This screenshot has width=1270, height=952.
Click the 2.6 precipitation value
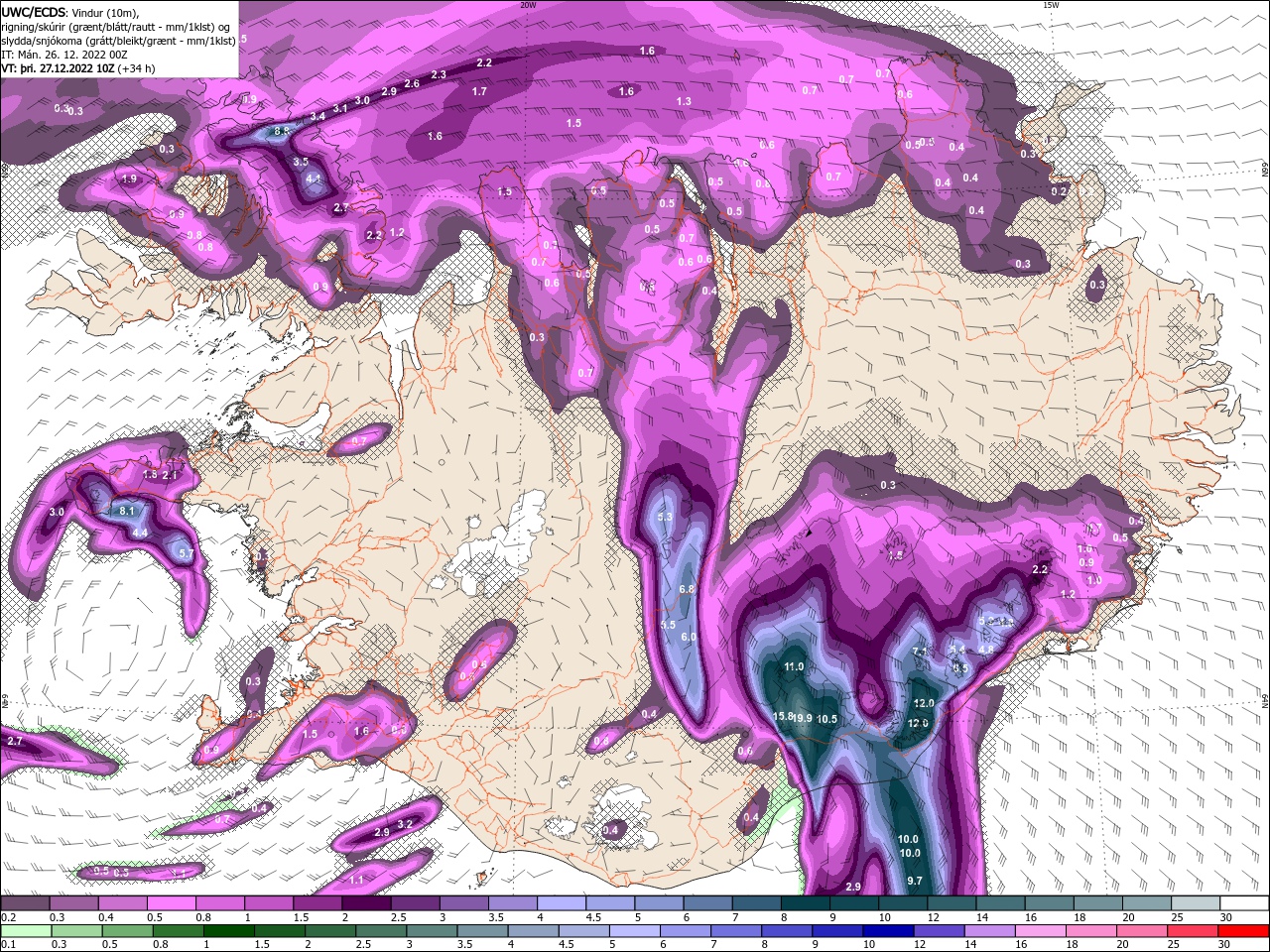click(x=412, y=83)
